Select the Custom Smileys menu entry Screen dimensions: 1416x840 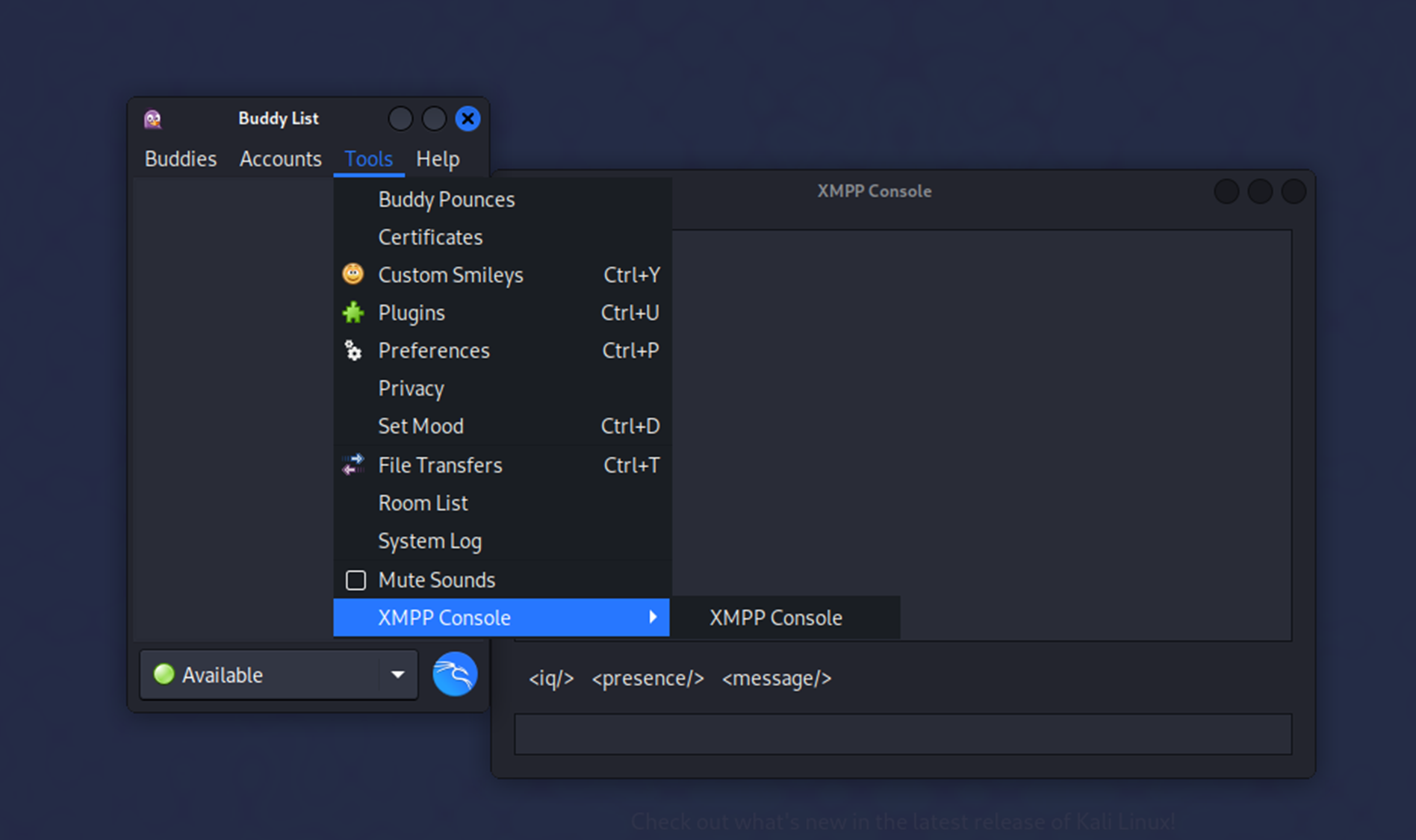click(502, 275)
